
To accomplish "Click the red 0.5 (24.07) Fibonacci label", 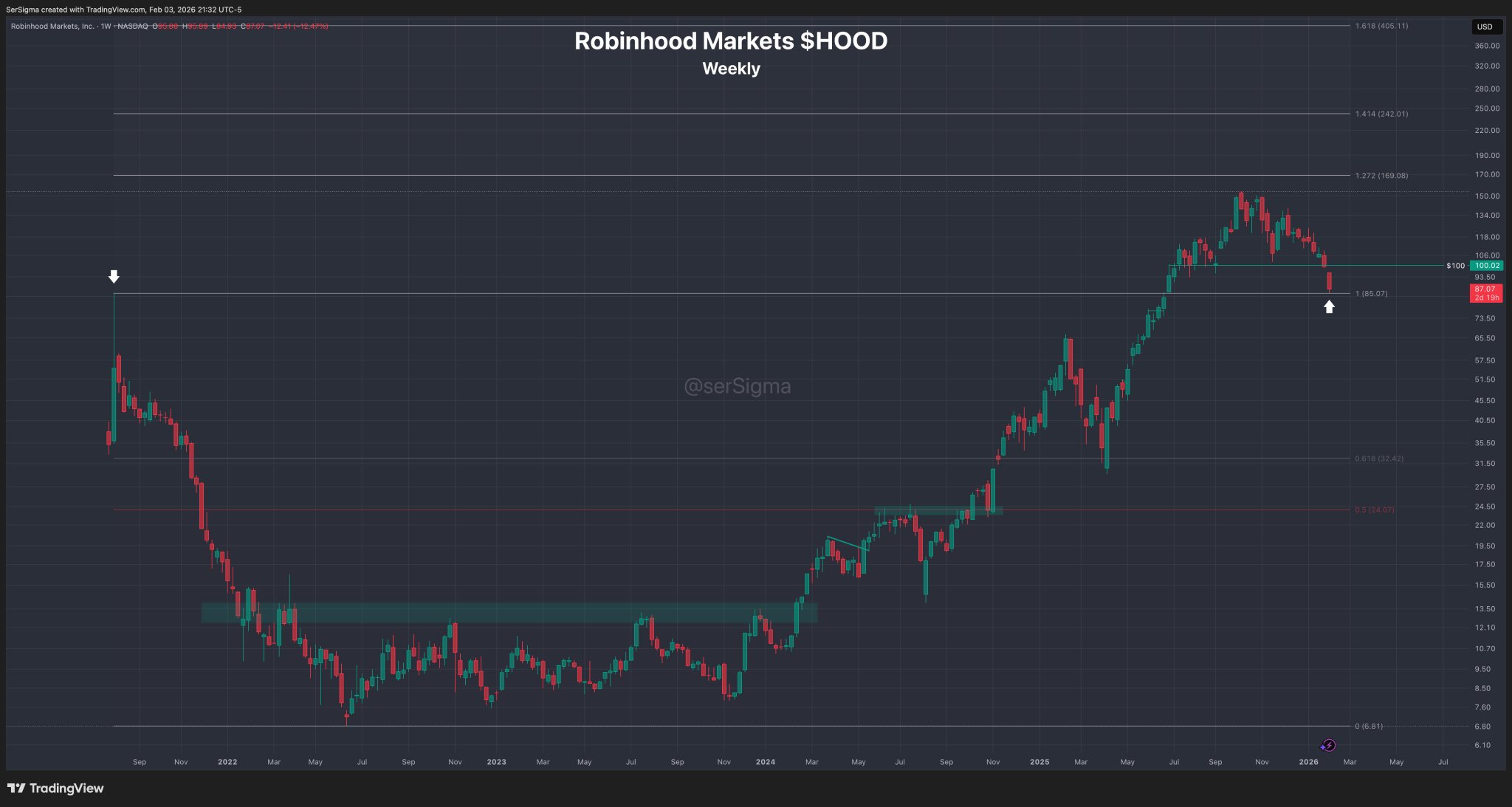I will point(1375,510).
